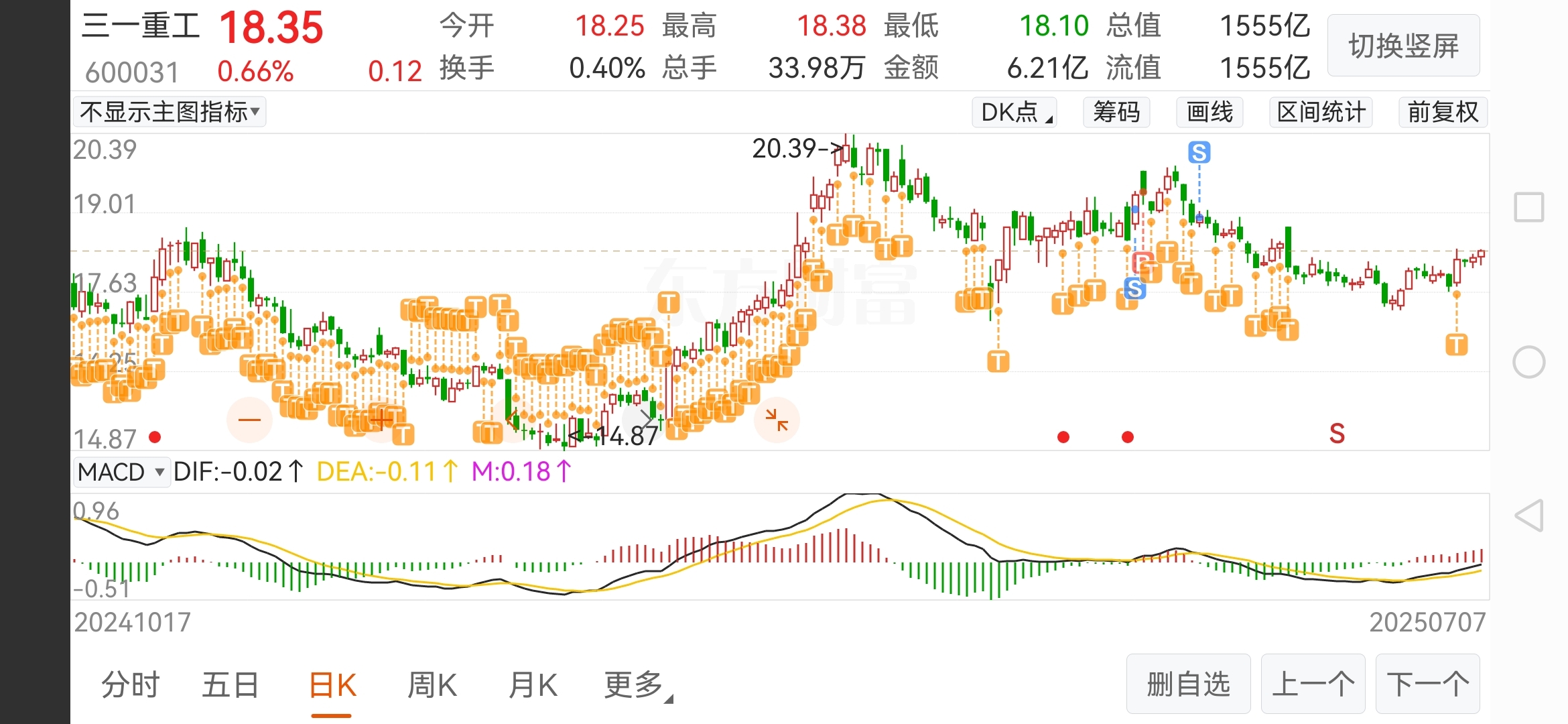Tap the blue S sell marker at chart top
The width and height of the screenshot is (1568, 724).
coord(1199,152)
